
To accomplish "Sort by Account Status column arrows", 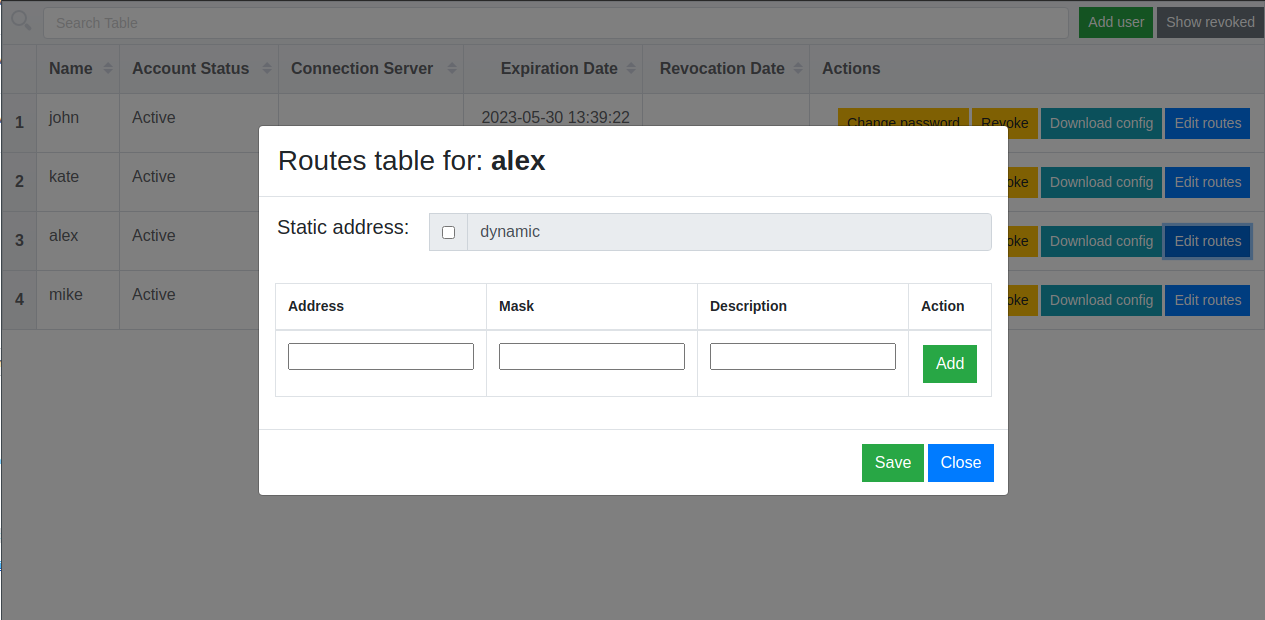I will [x=267, y=69].
